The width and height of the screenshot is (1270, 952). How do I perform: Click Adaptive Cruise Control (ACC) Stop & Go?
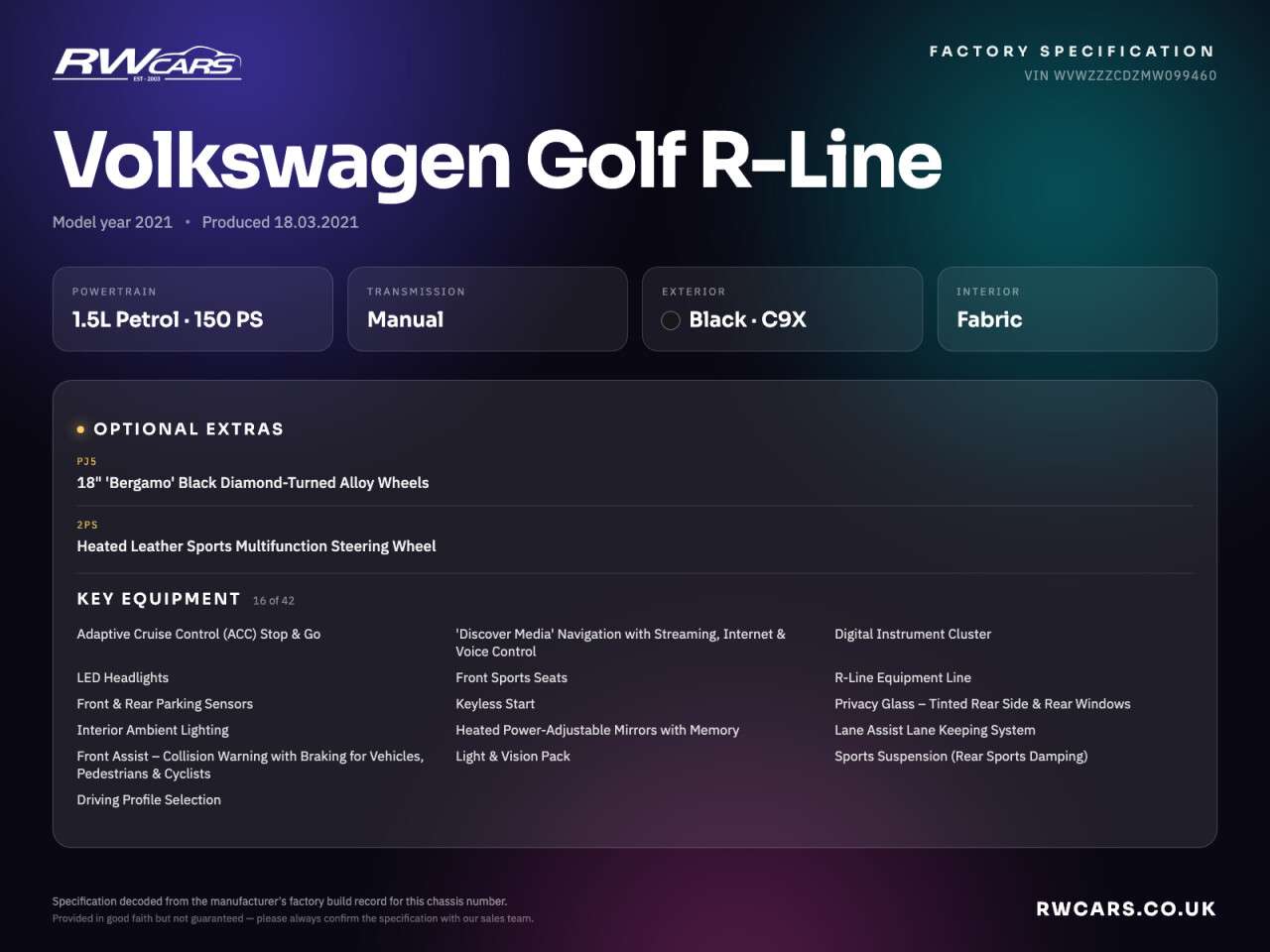coord(198,634)
